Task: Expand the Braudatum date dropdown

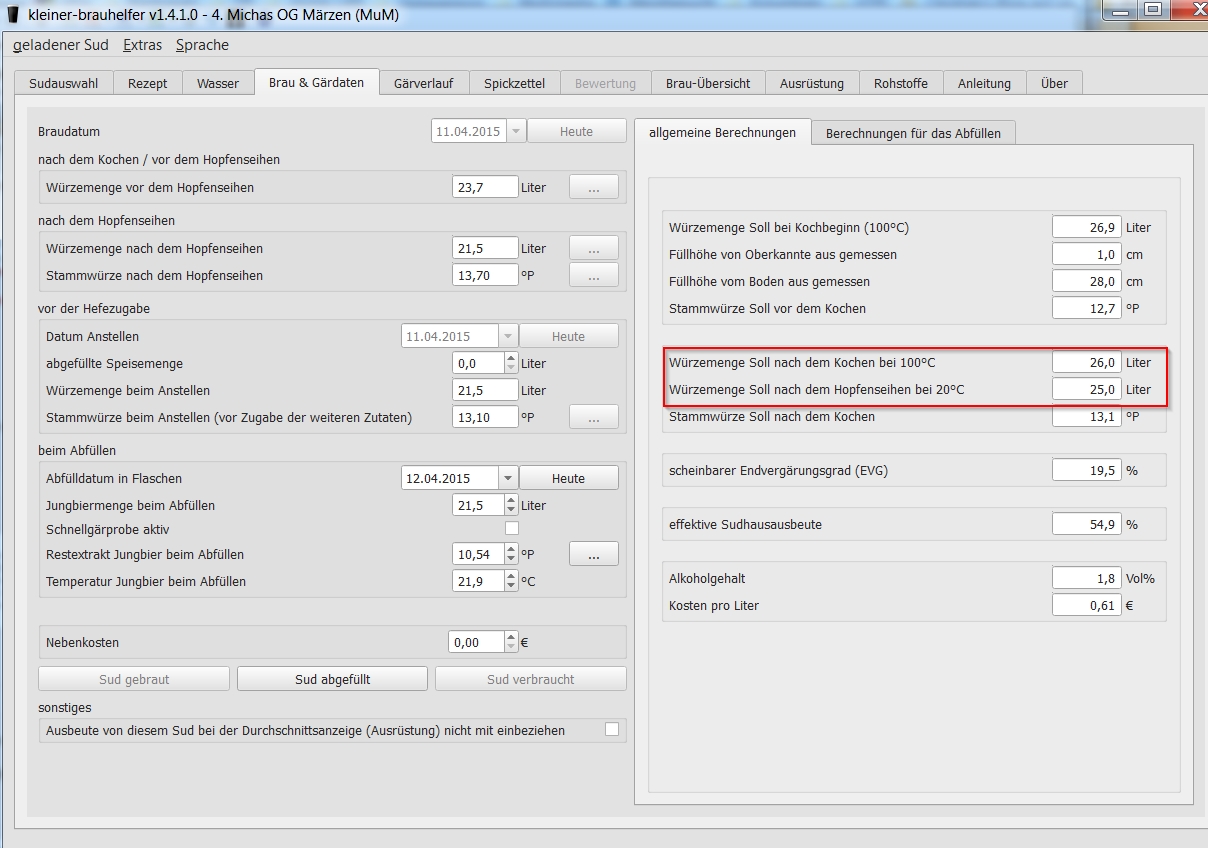Action: click(x=516, y=131)
